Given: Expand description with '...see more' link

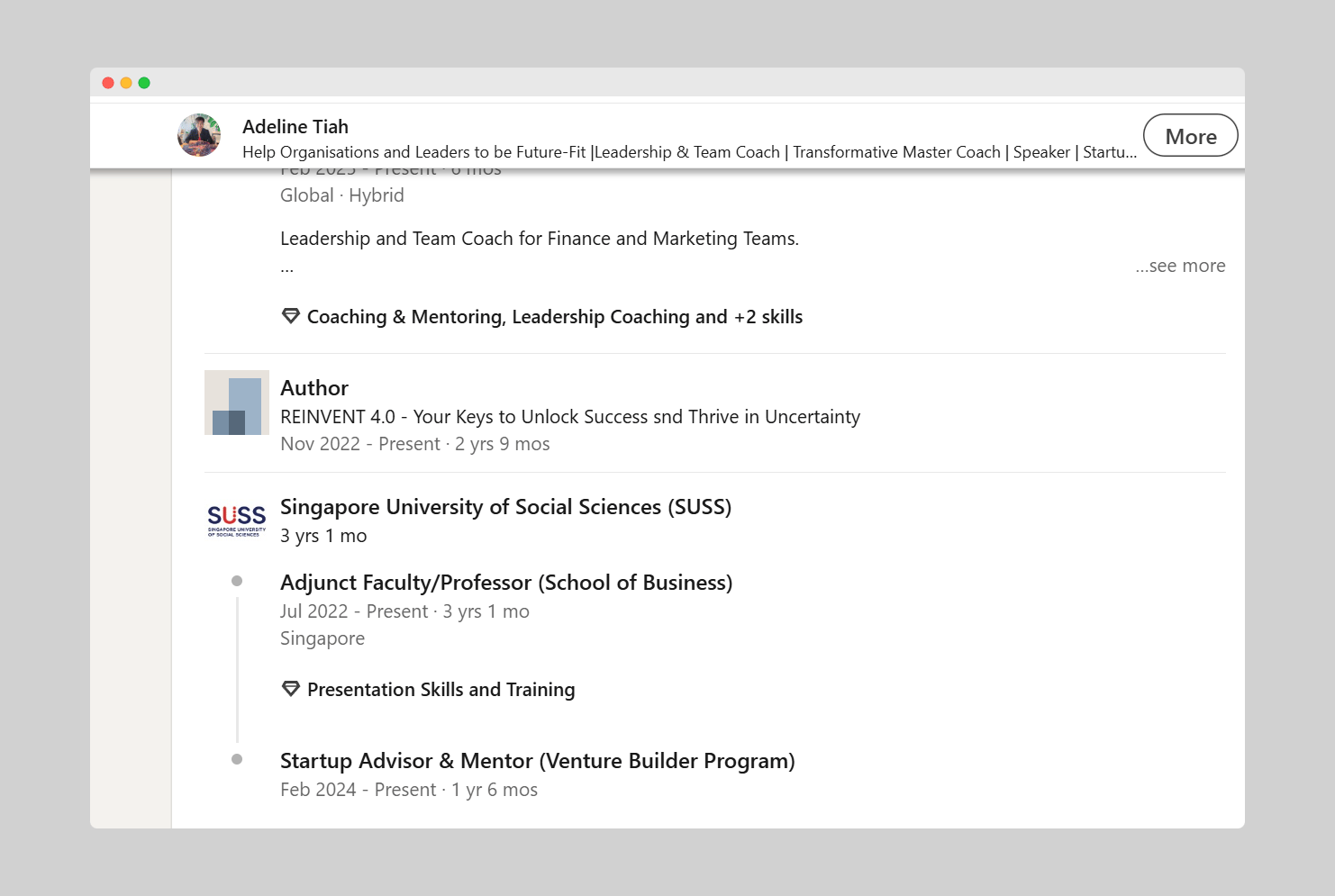Looking at the screenshot, I should click(x=1180, y=266).
